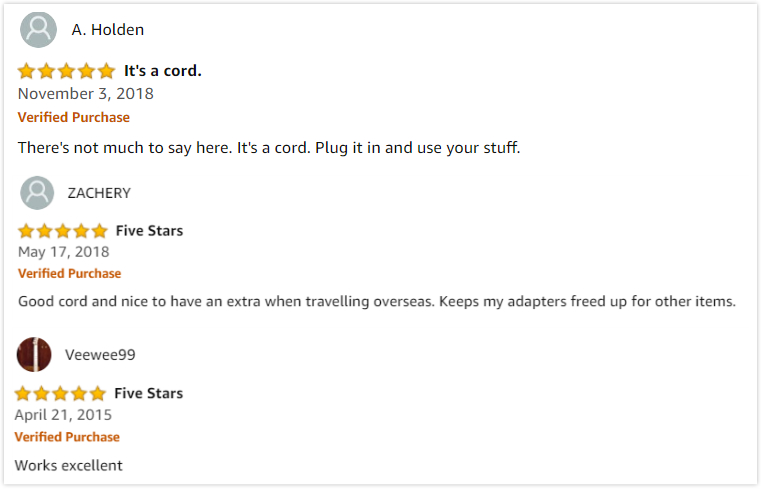Click Veewee99's profile picture
Screen dimensions: 761x489
click(34, 354)
